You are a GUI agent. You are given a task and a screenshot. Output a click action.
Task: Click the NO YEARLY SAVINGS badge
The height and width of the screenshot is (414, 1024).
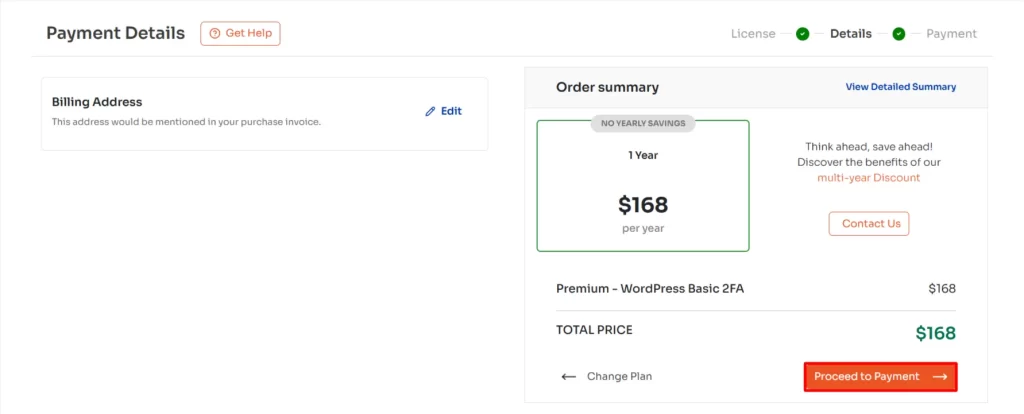[x=642, y=124]
